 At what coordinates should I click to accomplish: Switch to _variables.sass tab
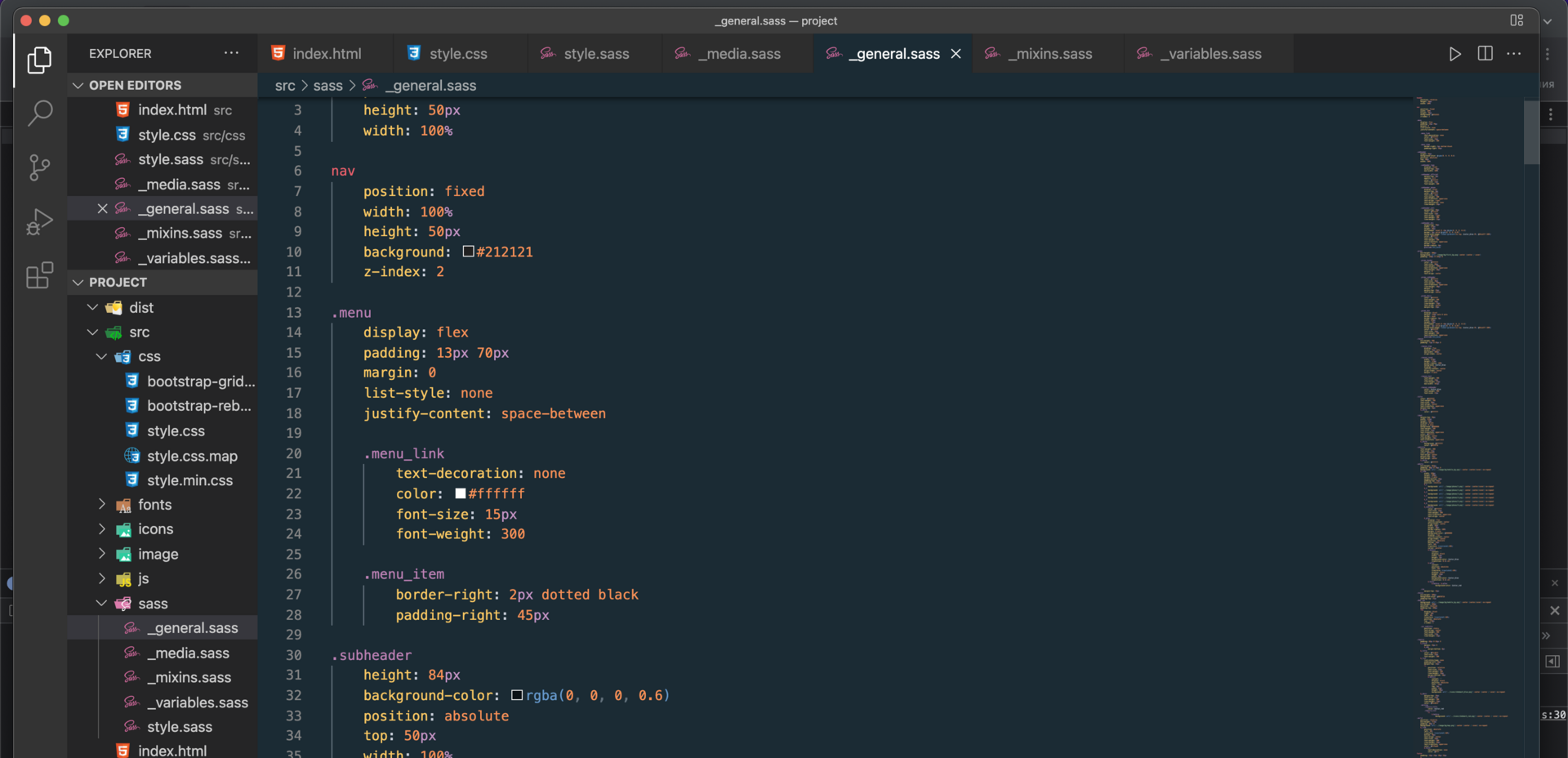tap(1209, 54)
